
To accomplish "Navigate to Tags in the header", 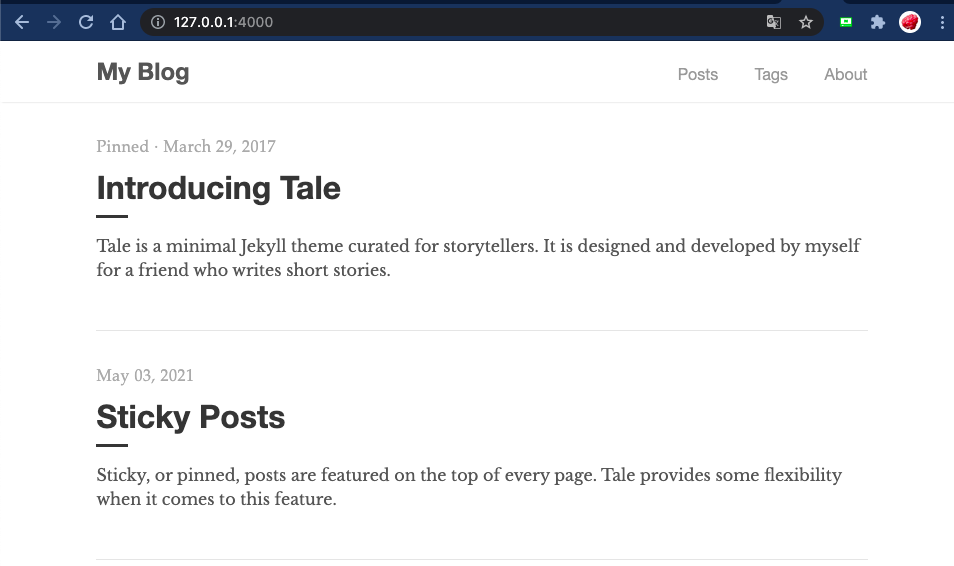I will click(x=771, y=74).
